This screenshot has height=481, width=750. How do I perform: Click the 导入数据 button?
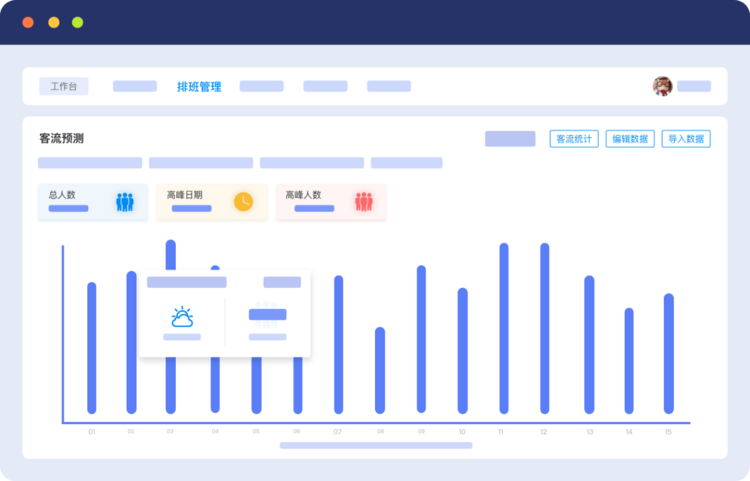click(x=686, y=139)
